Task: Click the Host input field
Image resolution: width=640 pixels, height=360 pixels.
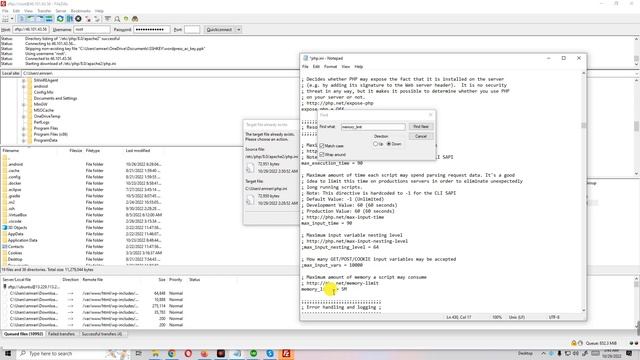Action: point(31,30)
